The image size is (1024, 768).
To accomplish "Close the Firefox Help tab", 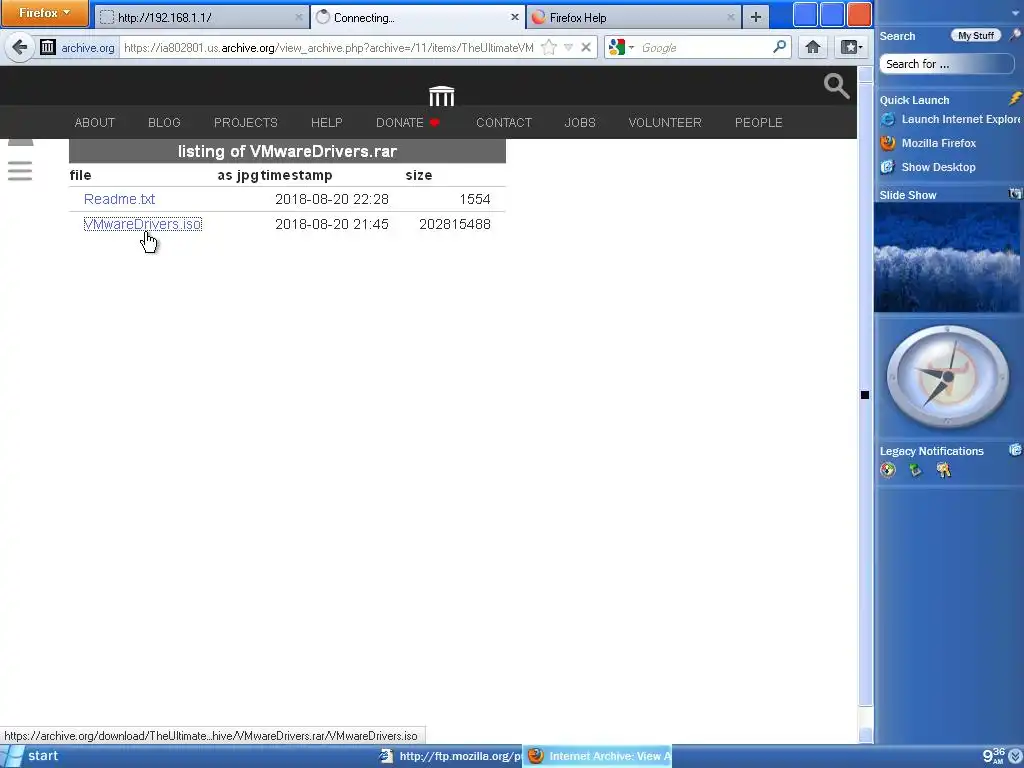I will coord(731,18).
